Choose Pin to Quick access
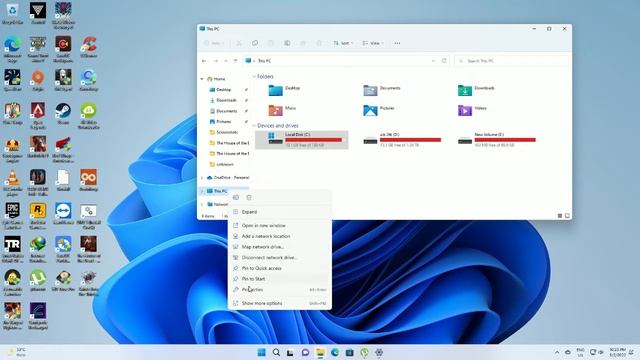The height and width of the screenshot is (360, 640). click(280, 268)
